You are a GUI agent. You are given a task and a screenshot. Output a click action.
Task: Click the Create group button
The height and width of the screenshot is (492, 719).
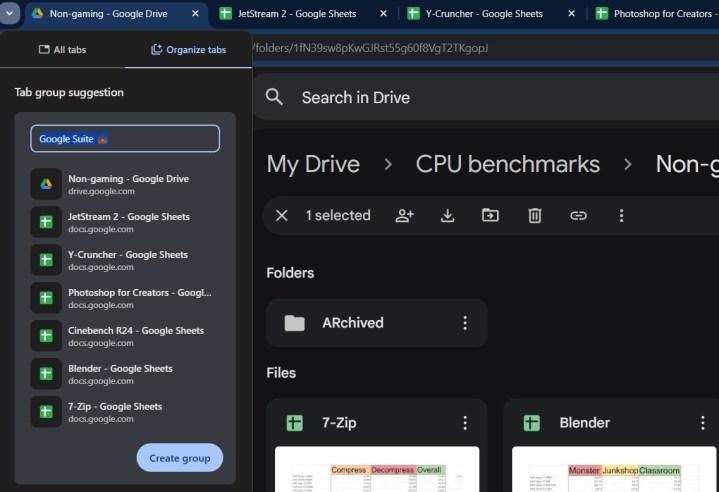pos(179,458)
